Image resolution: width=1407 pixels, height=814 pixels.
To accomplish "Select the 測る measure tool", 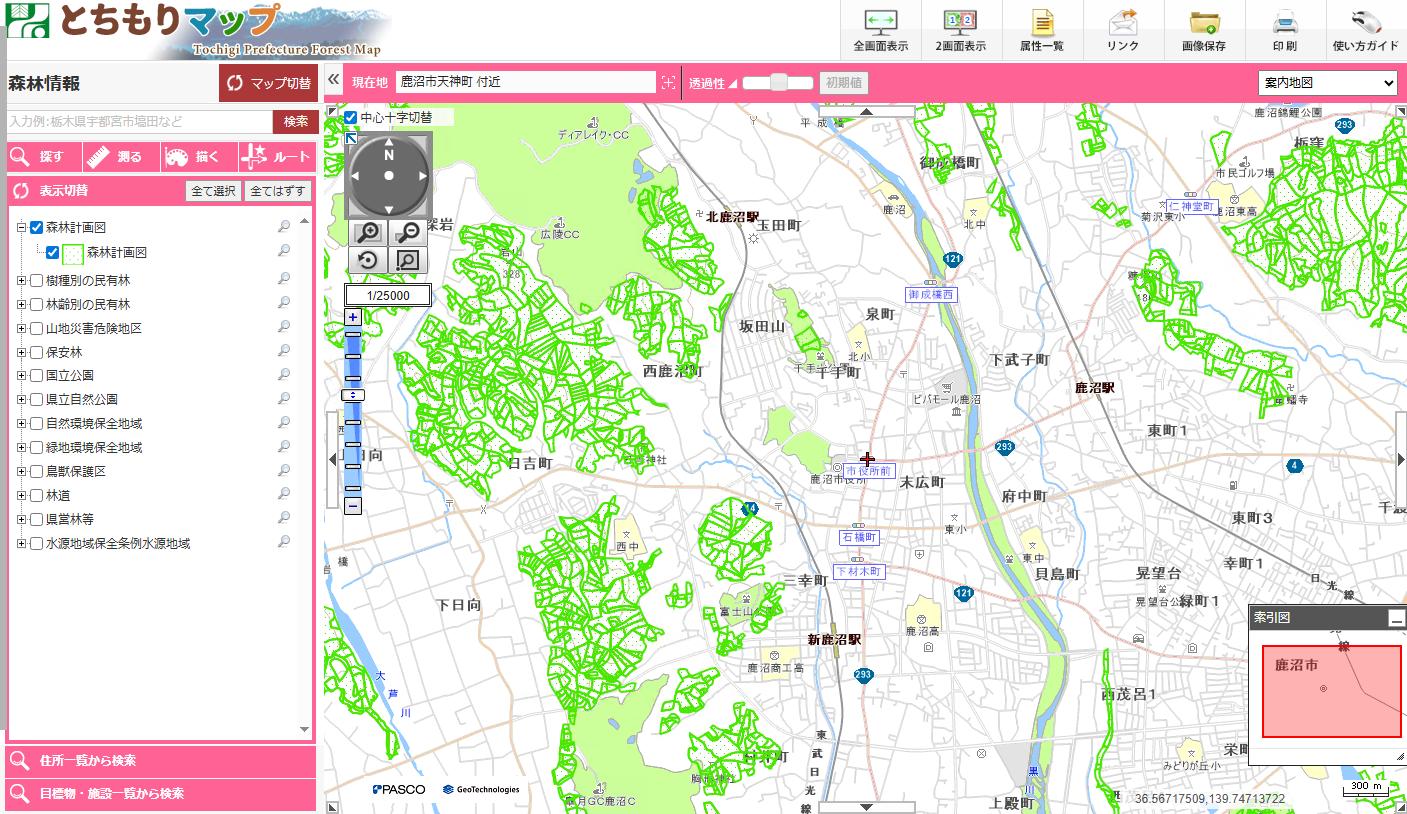I will click(113, 157).
